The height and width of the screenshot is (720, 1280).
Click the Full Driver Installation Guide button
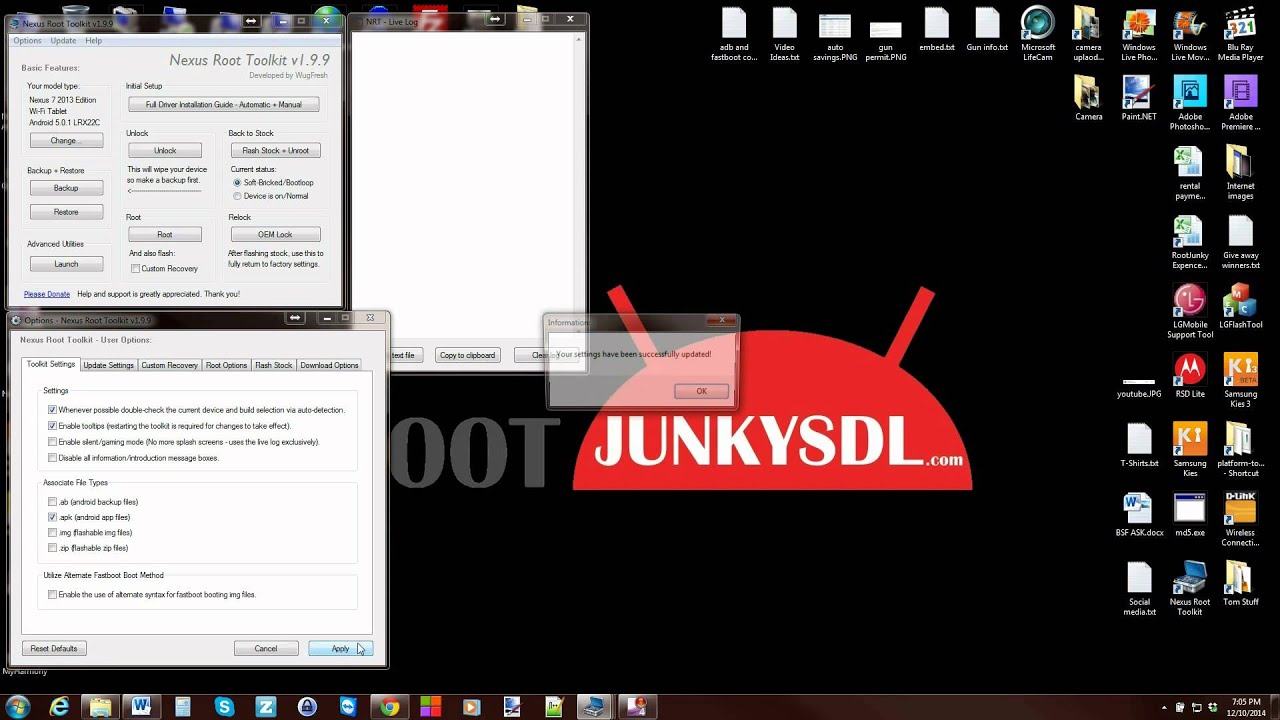click(223, 105)
